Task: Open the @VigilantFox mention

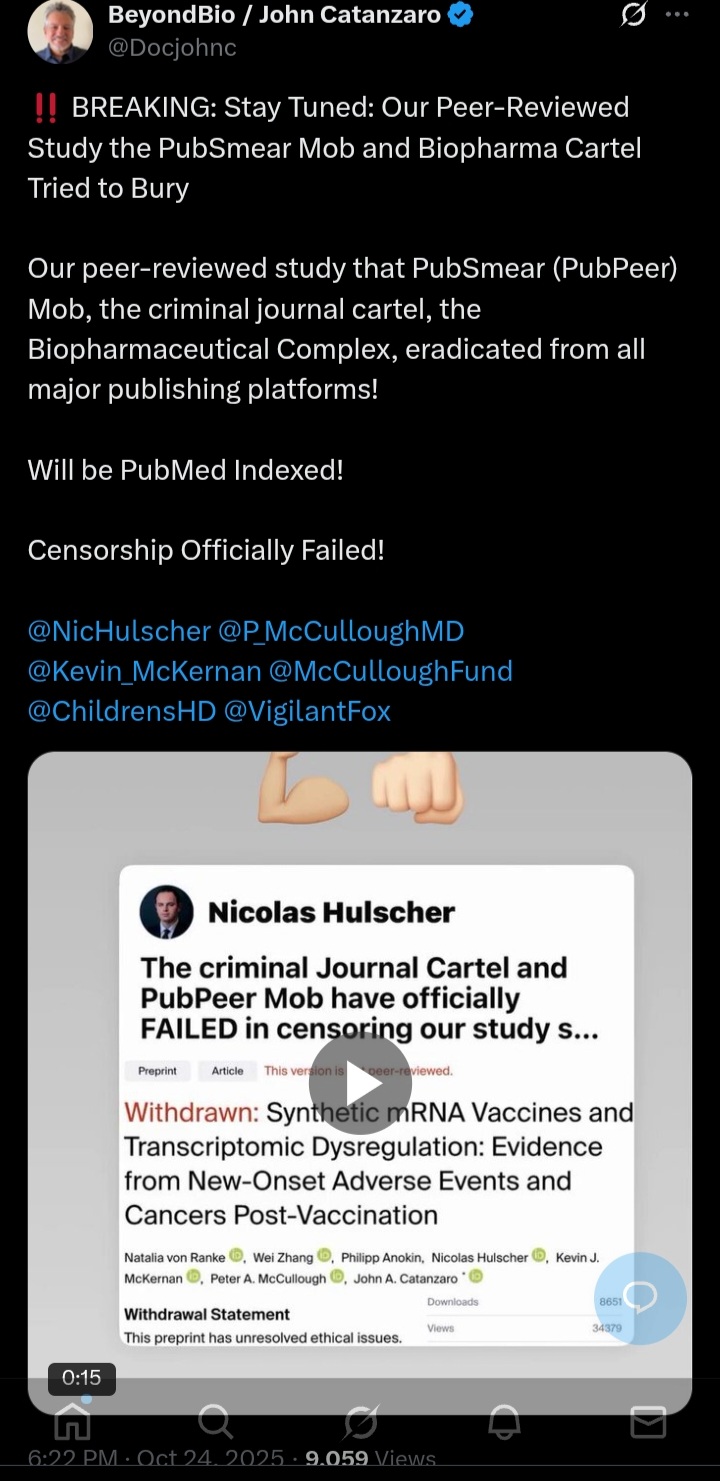Action: [307, 711]
